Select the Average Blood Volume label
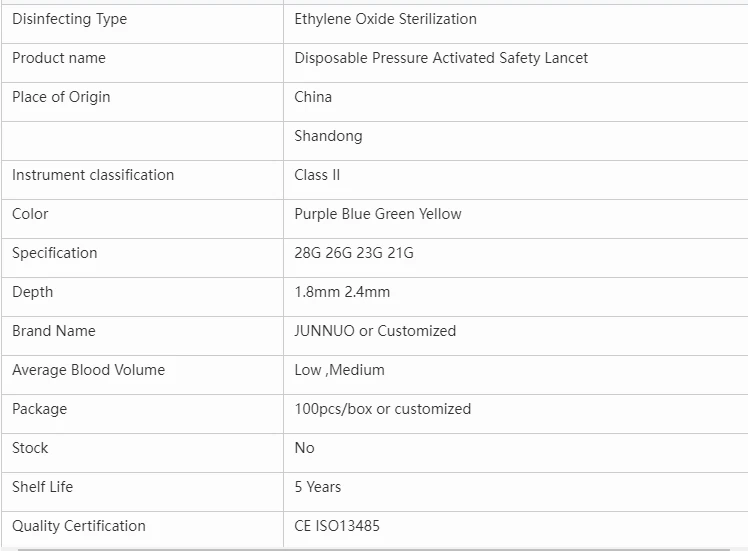748x551 pixels. tap(88, 370)
